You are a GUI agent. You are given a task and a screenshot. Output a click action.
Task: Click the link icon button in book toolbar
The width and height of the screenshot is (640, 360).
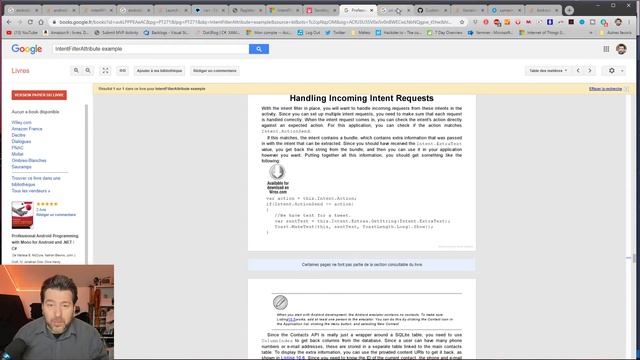[x=122, y=71]
